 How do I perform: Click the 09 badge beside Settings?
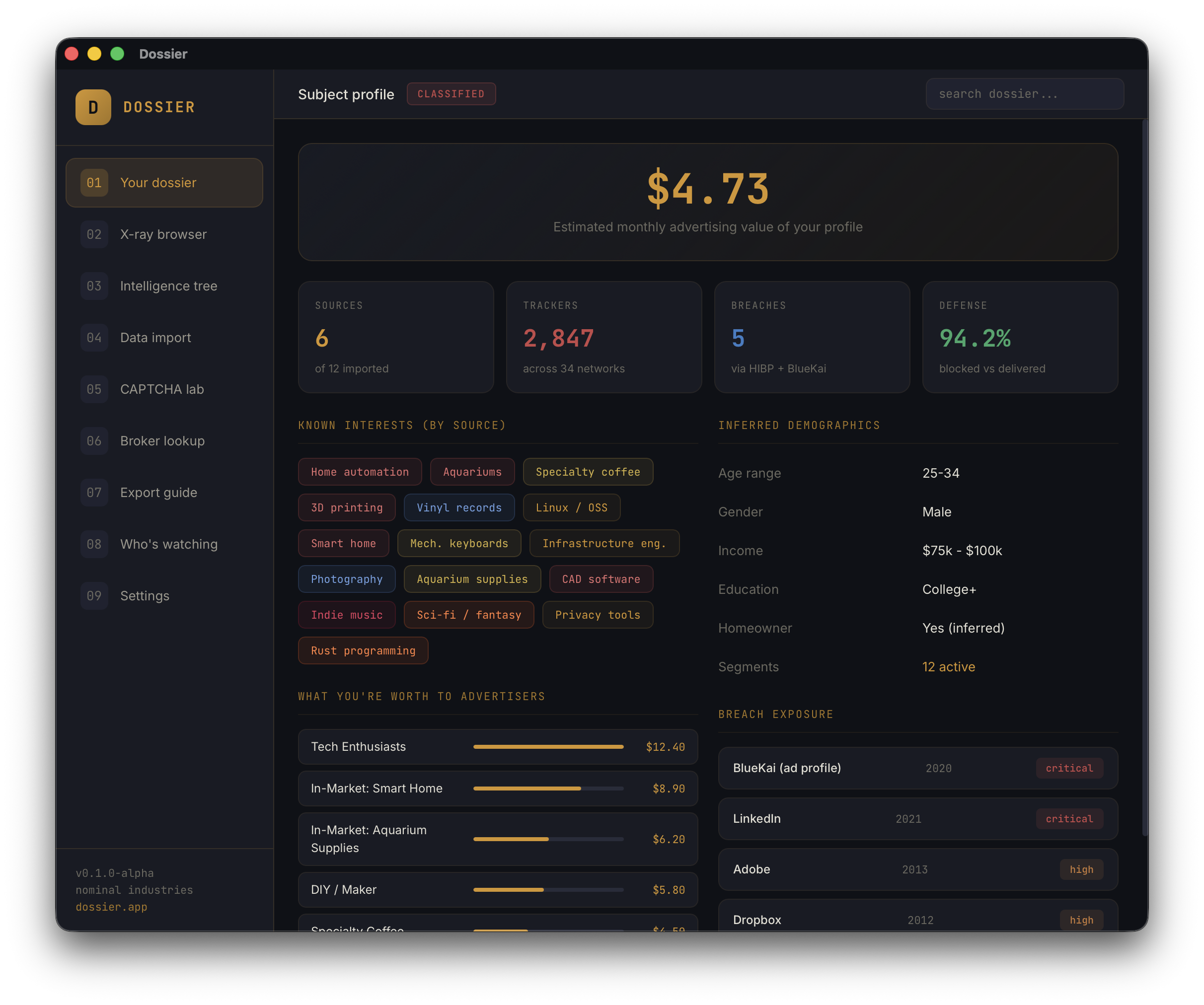(x=94, y=596)
